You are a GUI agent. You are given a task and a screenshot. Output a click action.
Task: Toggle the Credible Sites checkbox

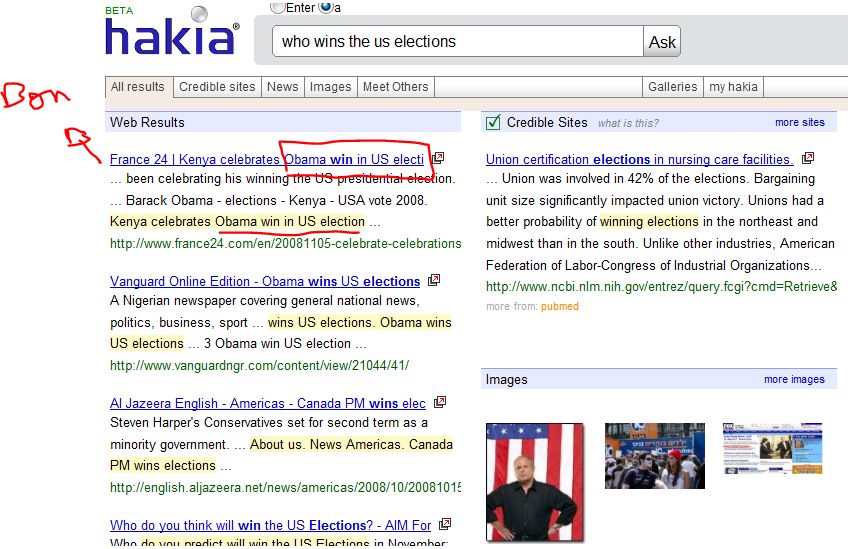pos(493,123)
